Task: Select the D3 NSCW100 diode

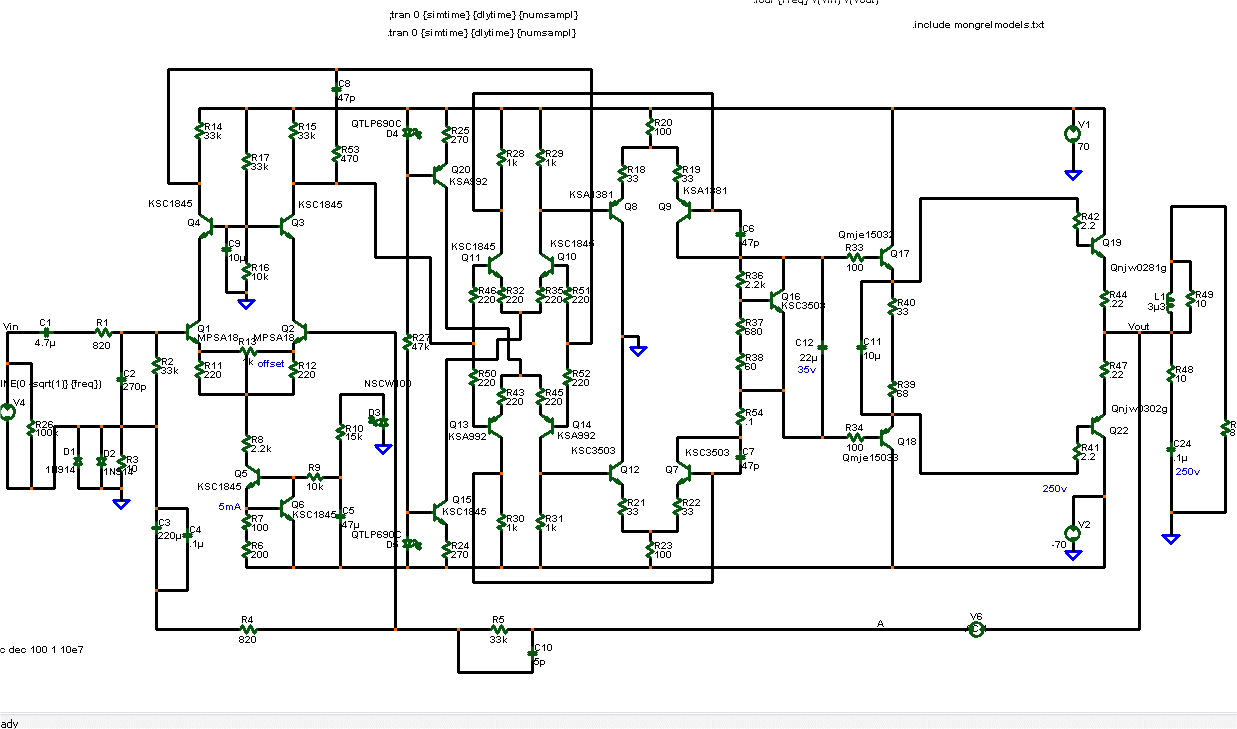Action: coord(377,422)
